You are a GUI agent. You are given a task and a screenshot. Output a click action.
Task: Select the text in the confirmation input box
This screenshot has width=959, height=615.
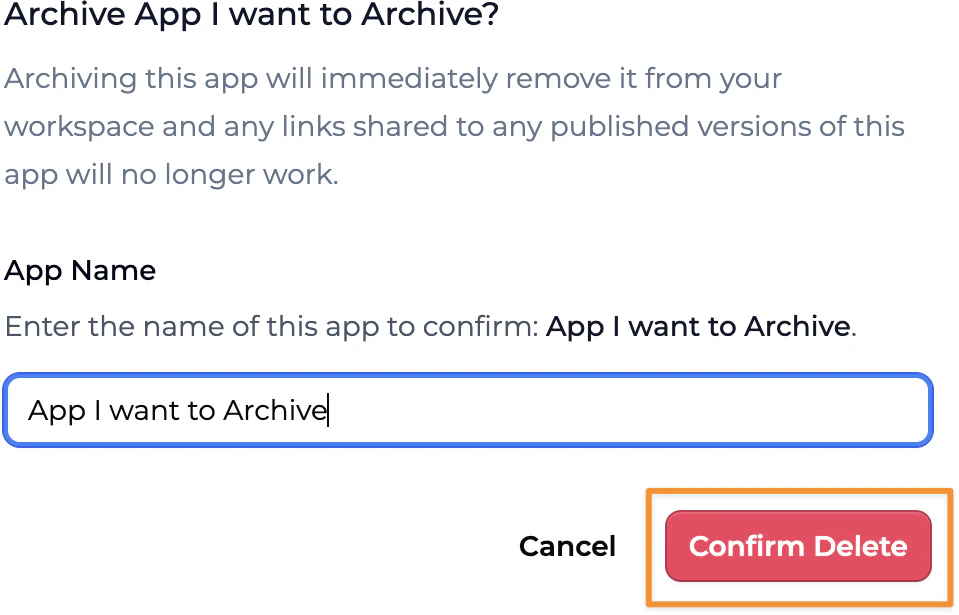[180, 410]
